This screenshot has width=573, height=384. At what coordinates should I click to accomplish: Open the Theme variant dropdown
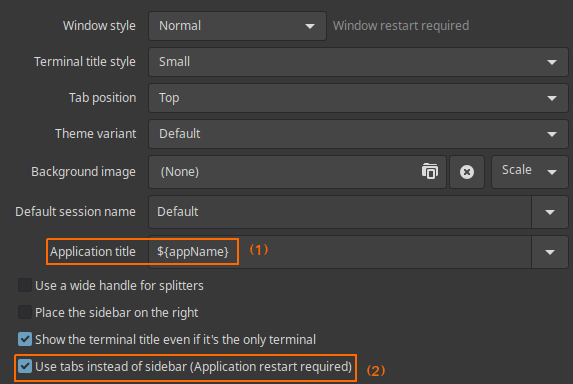[x=358, y=134]
